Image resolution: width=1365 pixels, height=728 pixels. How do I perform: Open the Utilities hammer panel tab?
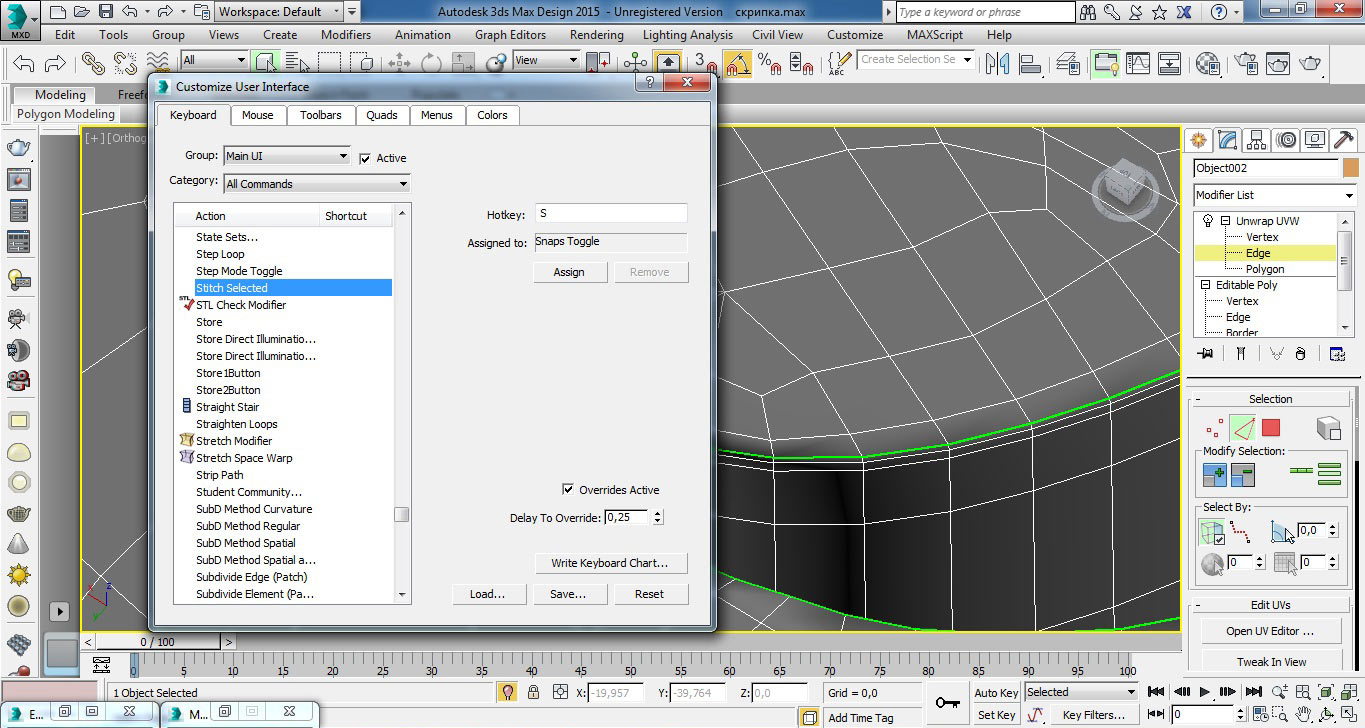point(1344,140)
